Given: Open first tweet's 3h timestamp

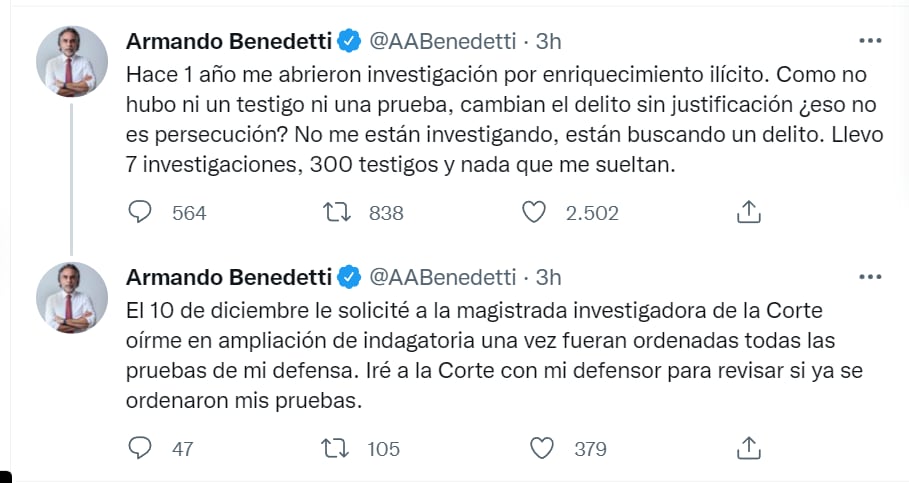Looking at the screenshot, I should [548, 41].
